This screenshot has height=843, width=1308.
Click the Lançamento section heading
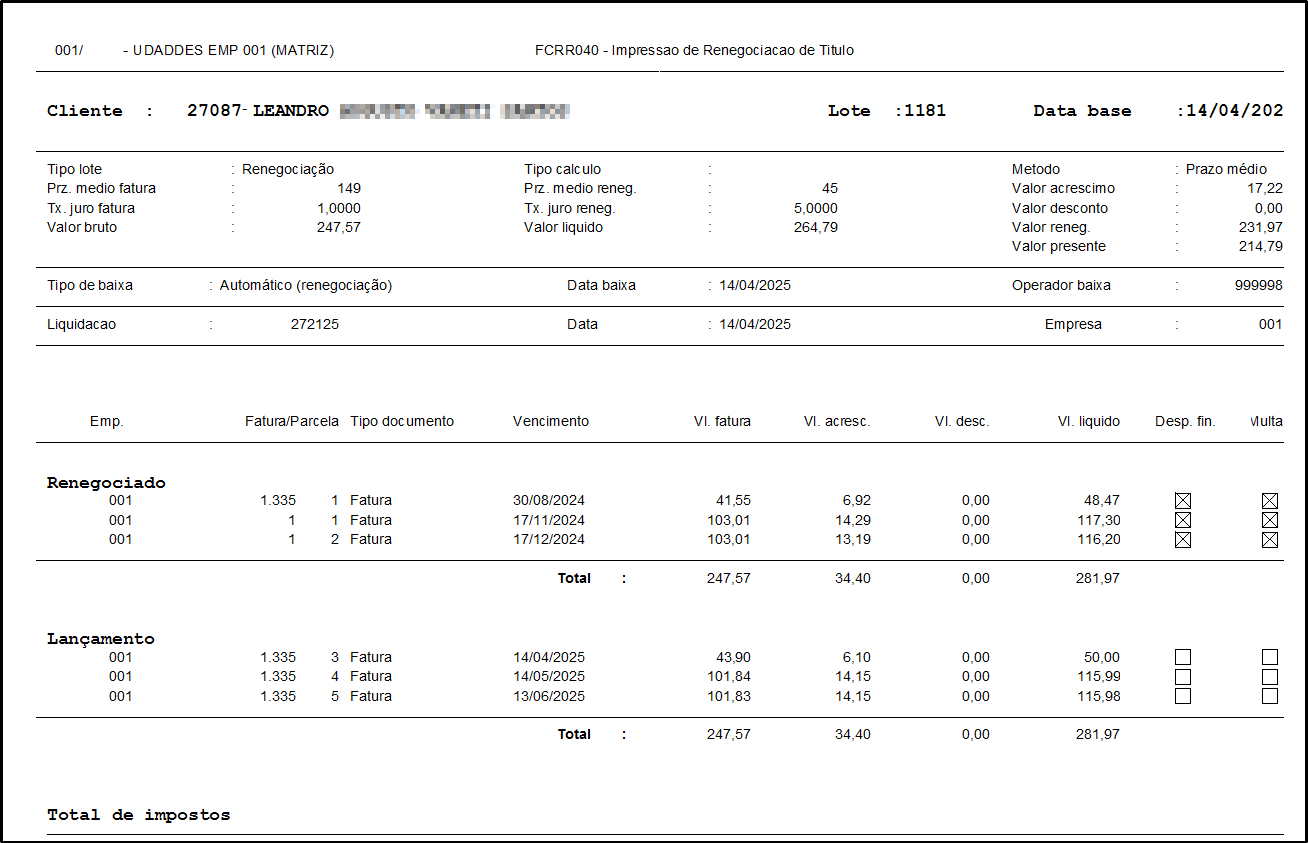(101, 638)
